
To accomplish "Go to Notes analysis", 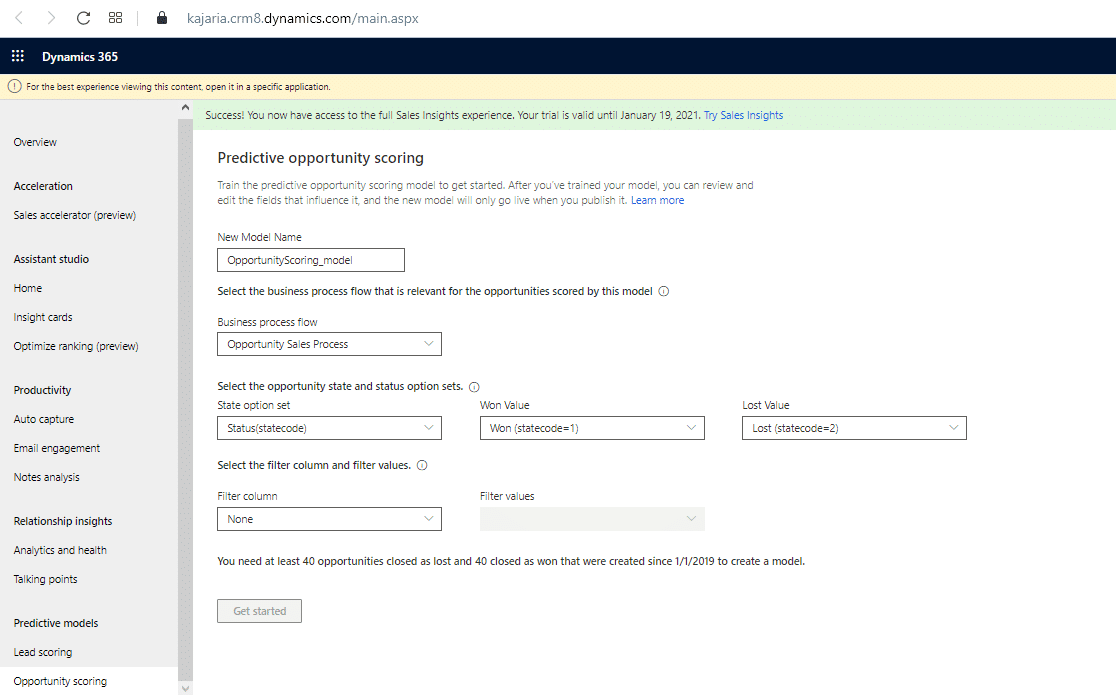I will click(46, 478).
